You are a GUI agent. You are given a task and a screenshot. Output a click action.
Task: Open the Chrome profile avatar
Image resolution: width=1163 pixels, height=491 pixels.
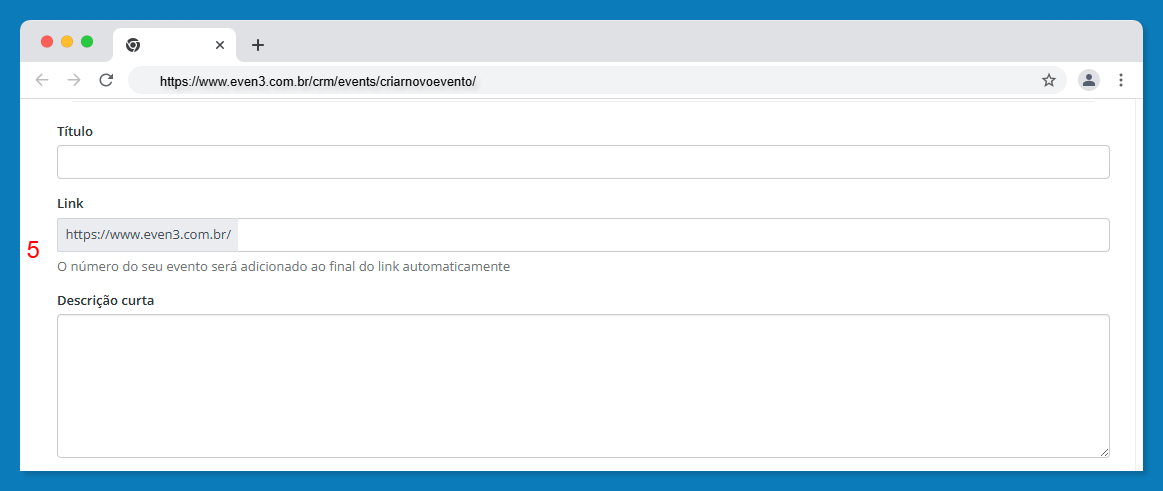pyautogui.click(x=1089, y=80)
